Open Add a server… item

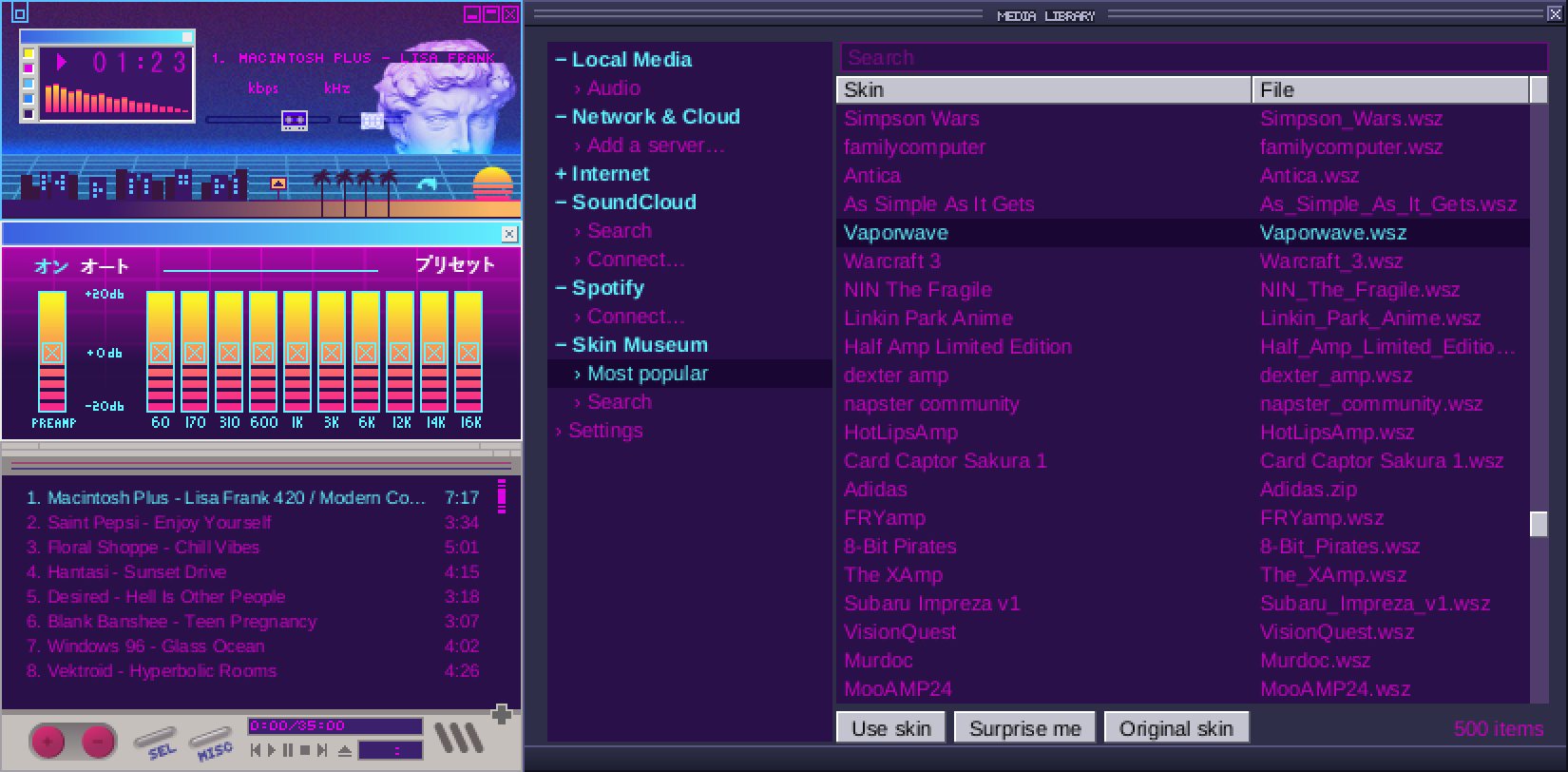(x=689, y=145)
